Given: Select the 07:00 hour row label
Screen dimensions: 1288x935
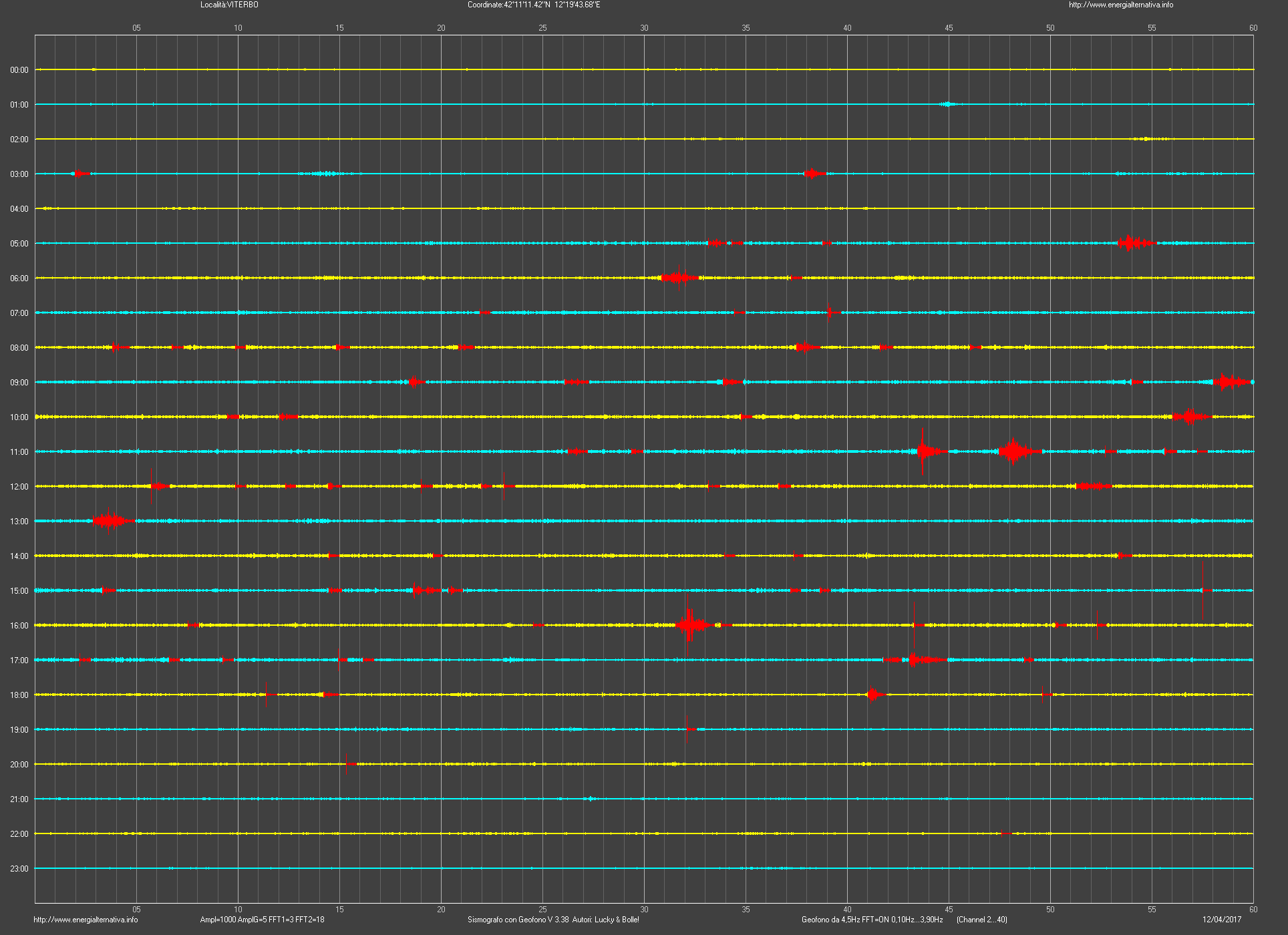Looking at the screenshot, I should pos(19,313).
